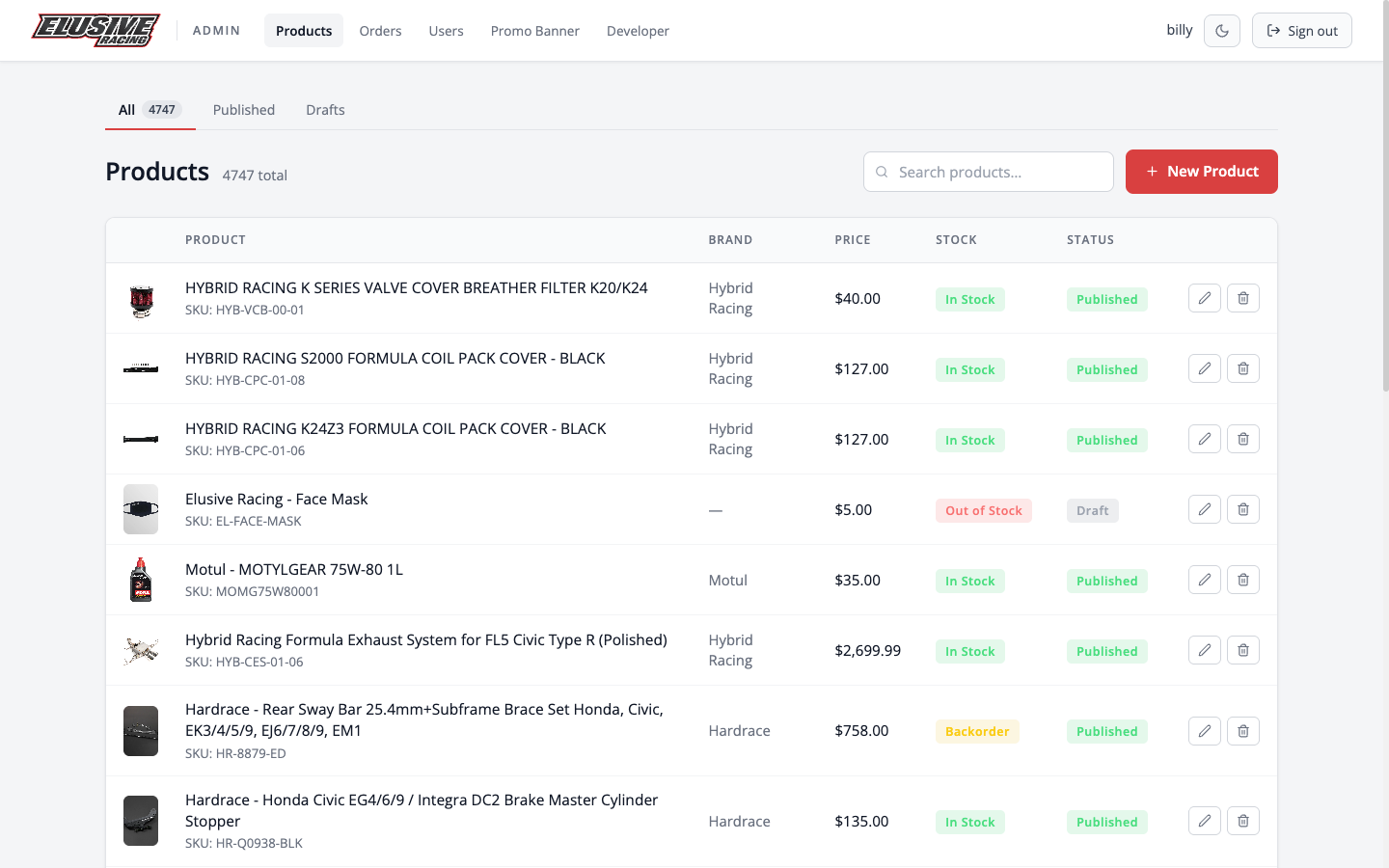Edit the FL5 Civic Type R exhaust product

pos(1205,650)
